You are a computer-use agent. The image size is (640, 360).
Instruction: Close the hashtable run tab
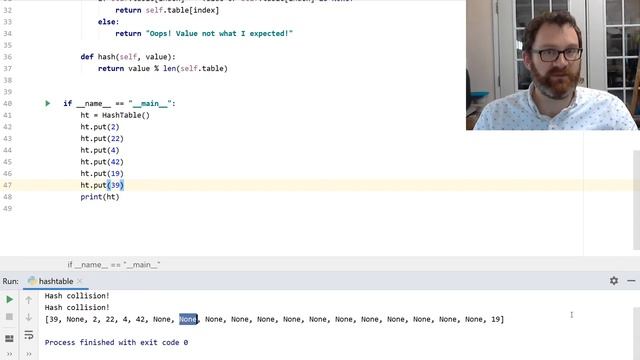(x=80, y=281)
